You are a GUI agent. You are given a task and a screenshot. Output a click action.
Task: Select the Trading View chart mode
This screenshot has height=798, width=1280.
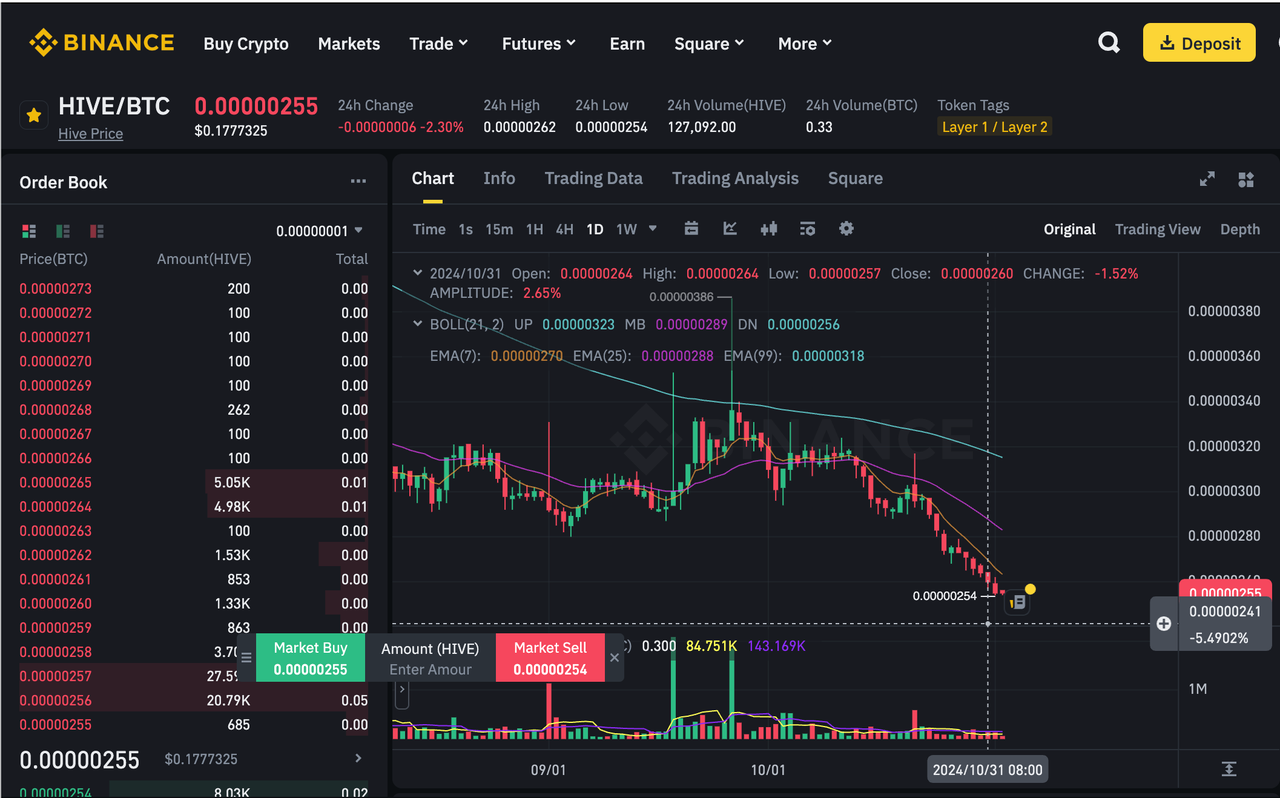[x=1158, y=229]
